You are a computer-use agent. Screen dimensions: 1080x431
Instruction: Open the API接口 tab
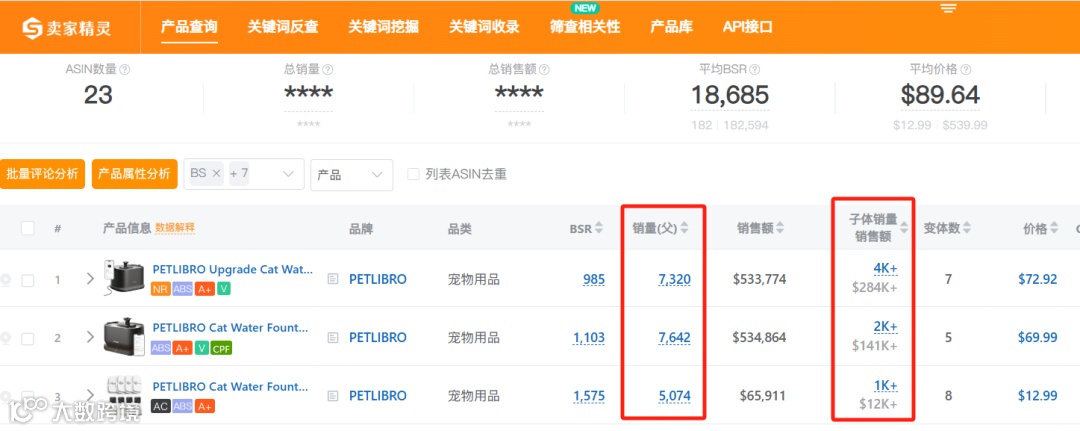748,28
